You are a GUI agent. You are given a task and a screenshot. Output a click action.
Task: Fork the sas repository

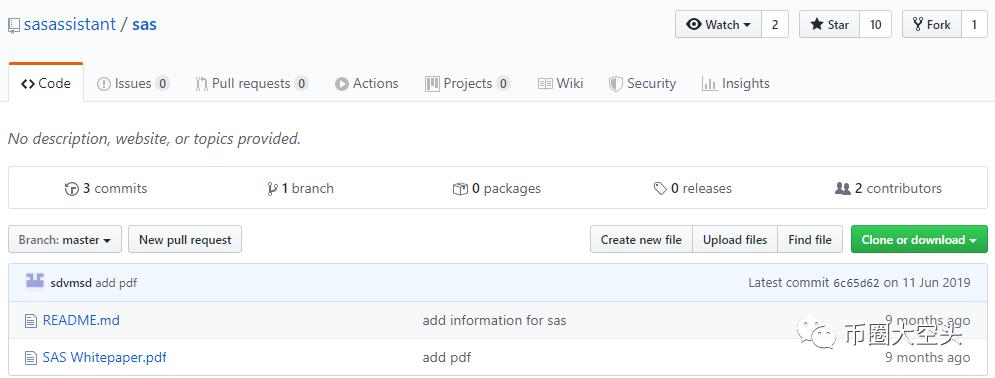point(932,24)
